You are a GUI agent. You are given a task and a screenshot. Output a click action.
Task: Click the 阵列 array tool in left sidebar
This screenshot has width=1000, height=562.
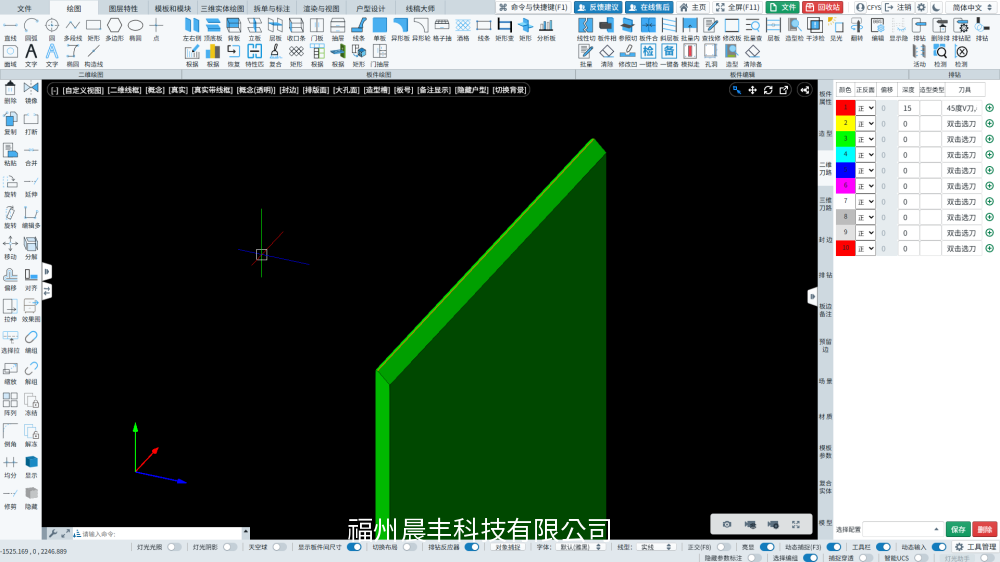10,404
